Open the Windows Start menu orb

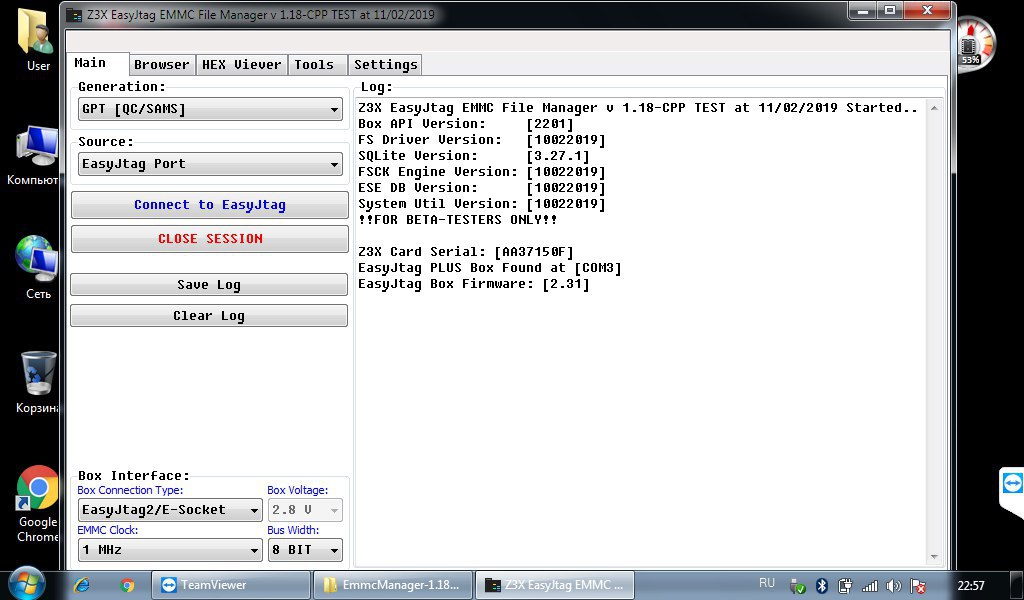[x=26, y=584]
